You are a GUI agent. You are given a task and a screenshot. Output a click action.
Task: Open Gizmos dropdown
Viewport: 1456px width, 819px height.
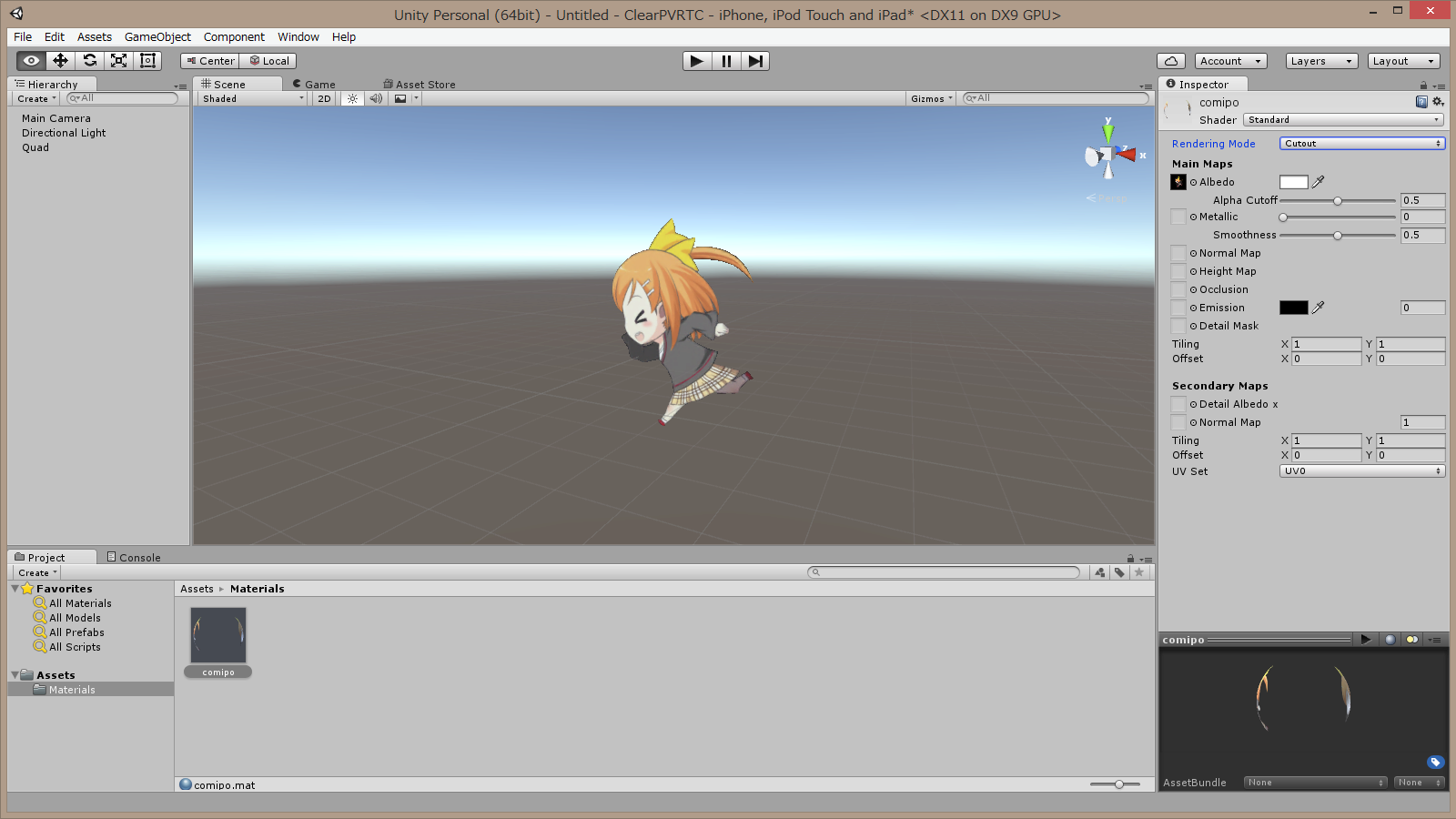932,98
